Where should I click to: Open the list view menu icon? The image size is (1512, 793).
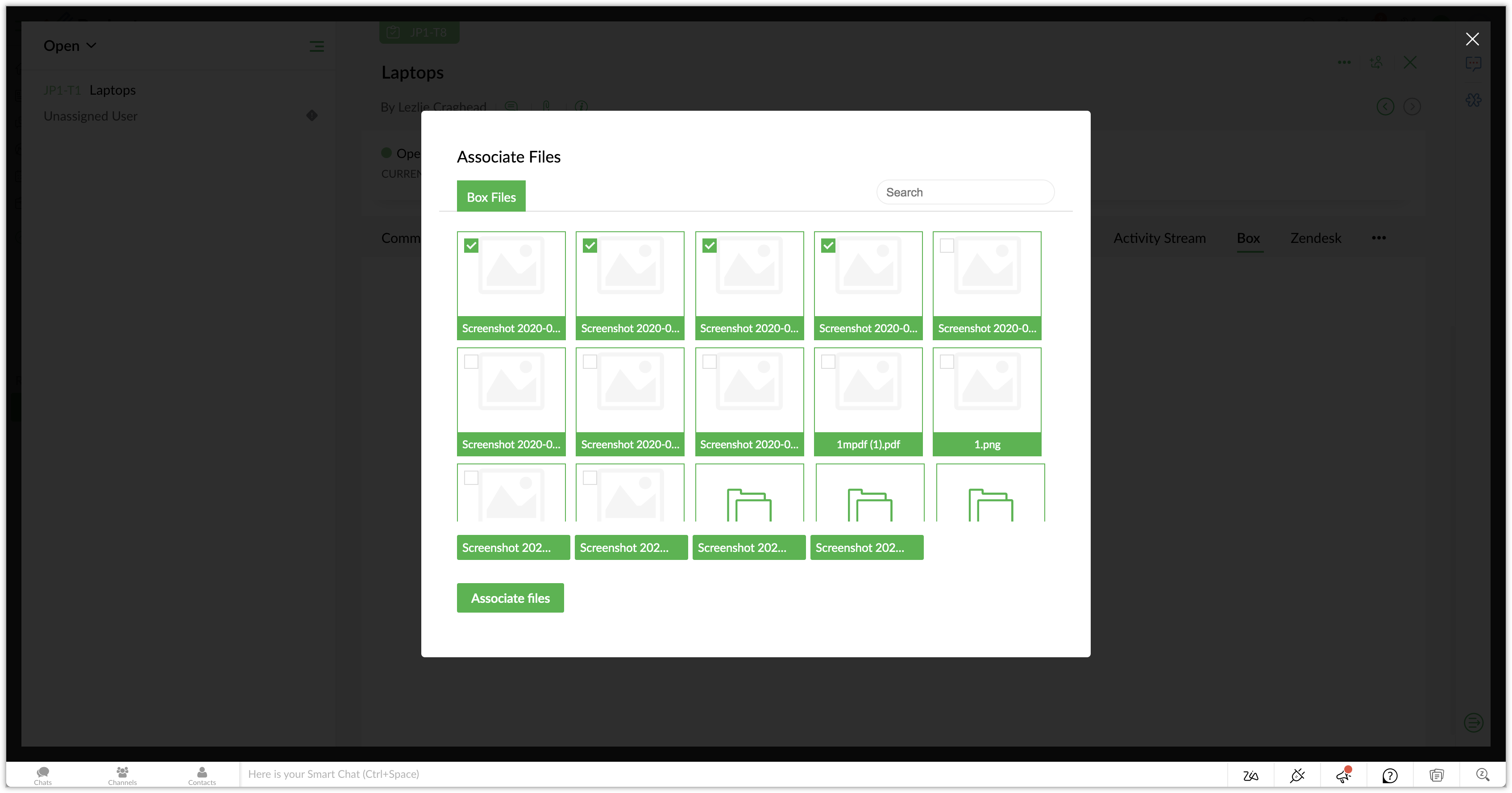(316, 46)
